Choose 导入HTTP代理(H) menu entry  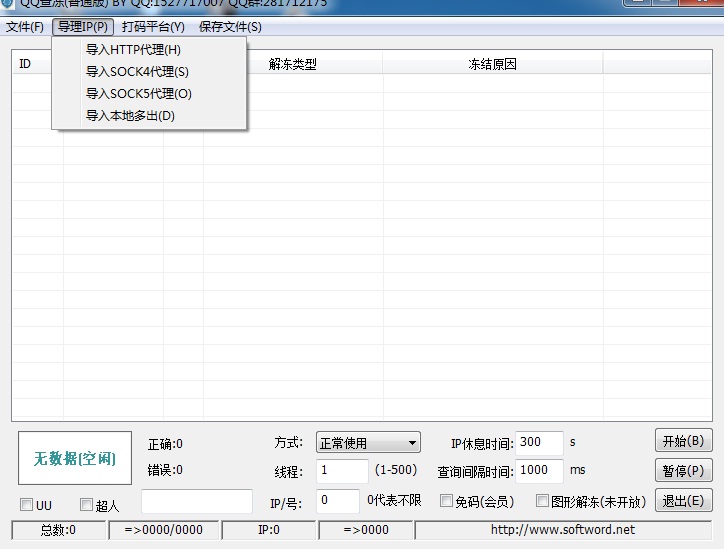click(149, 49)
